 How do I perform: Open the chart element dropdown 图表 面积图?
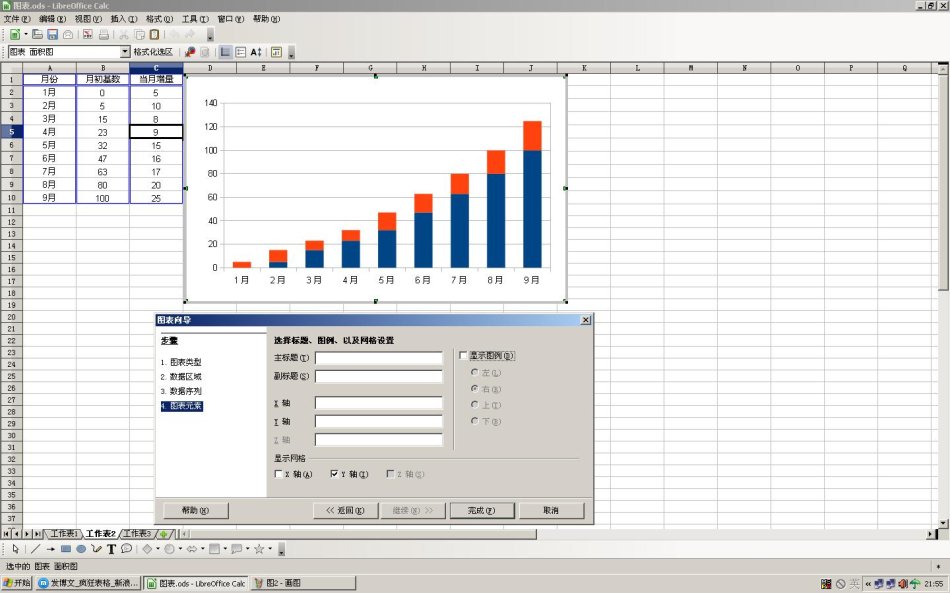125,52
